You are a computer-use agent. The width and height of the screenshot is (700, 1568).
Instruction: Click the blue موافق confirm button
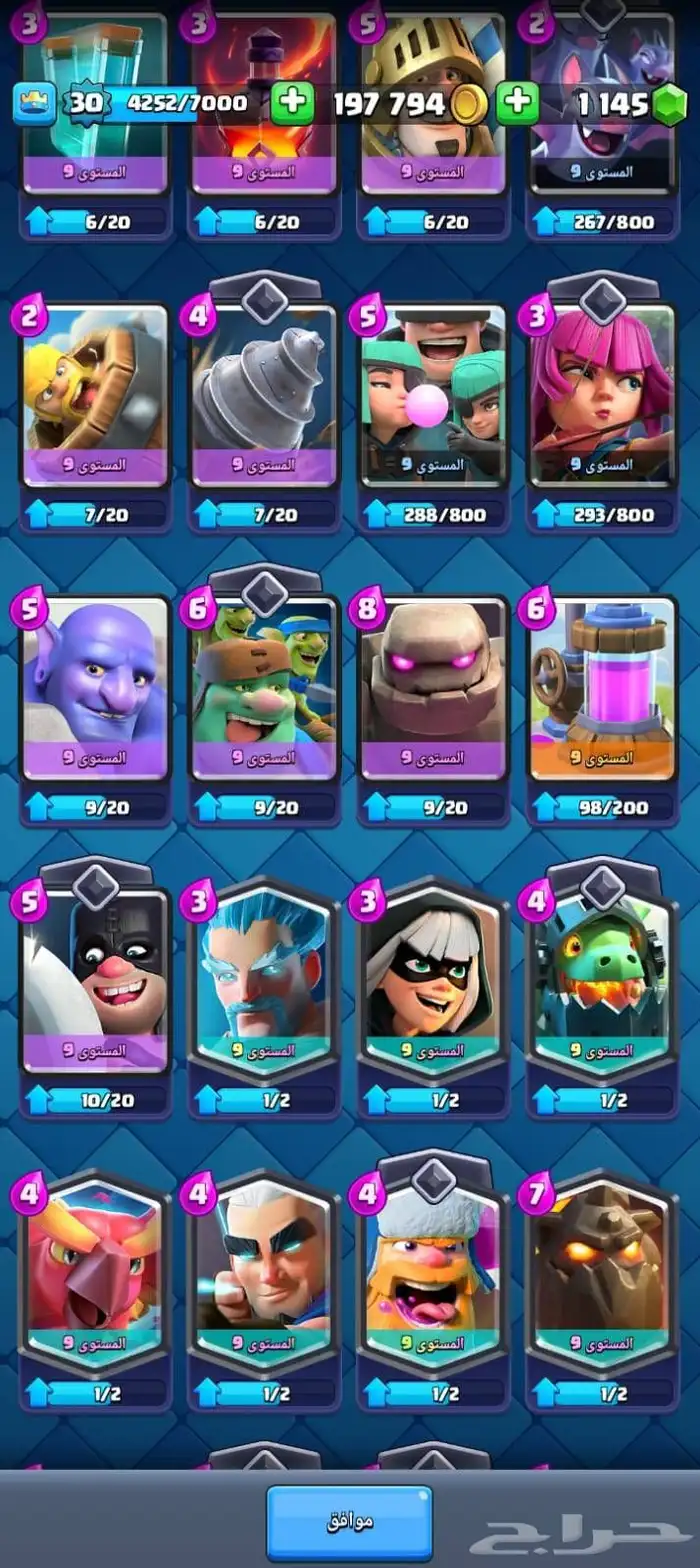[349, 1521]
